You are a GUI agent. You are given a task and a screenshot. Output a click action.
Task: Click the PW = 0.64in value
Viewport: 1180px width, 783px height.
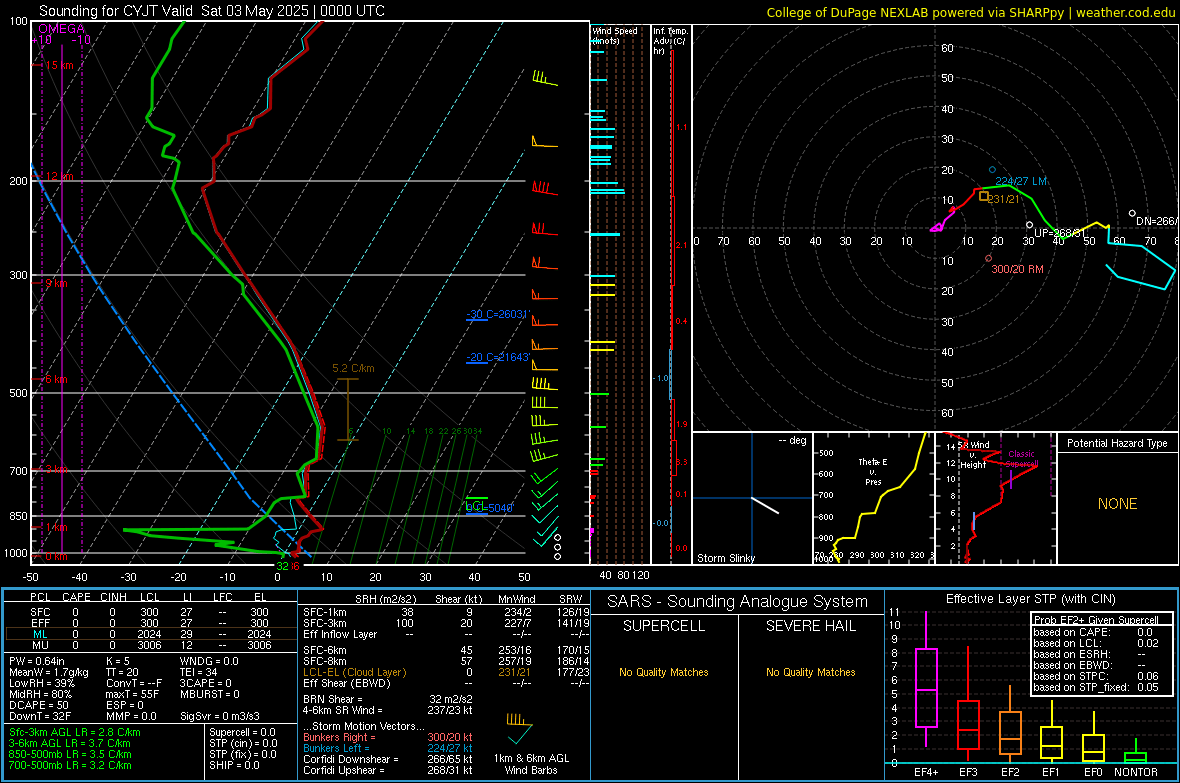click(36, 661)
